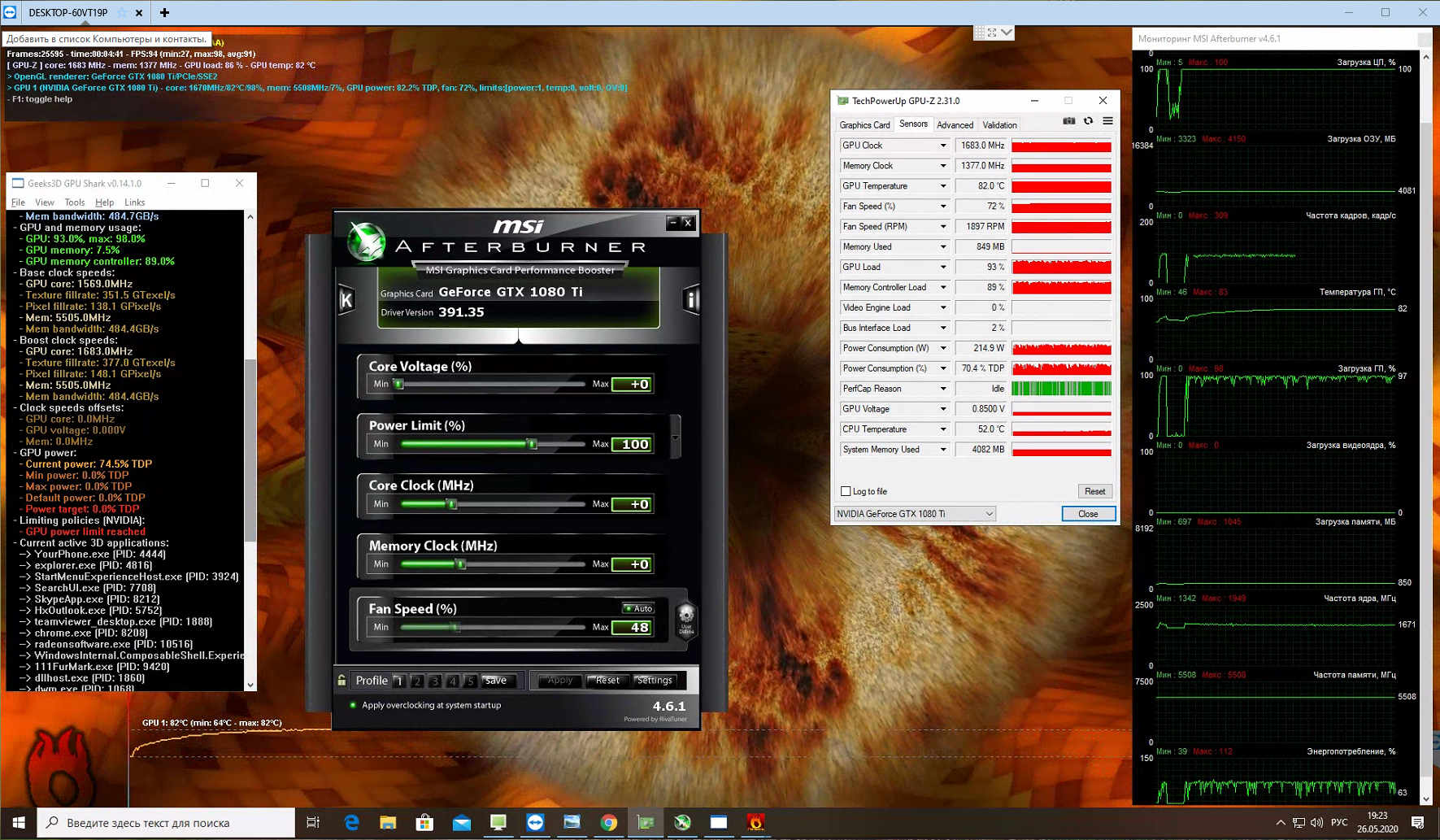Select Afterburner profile slot 3
The image size is (1440, 840).
click(x=435, y=681)
